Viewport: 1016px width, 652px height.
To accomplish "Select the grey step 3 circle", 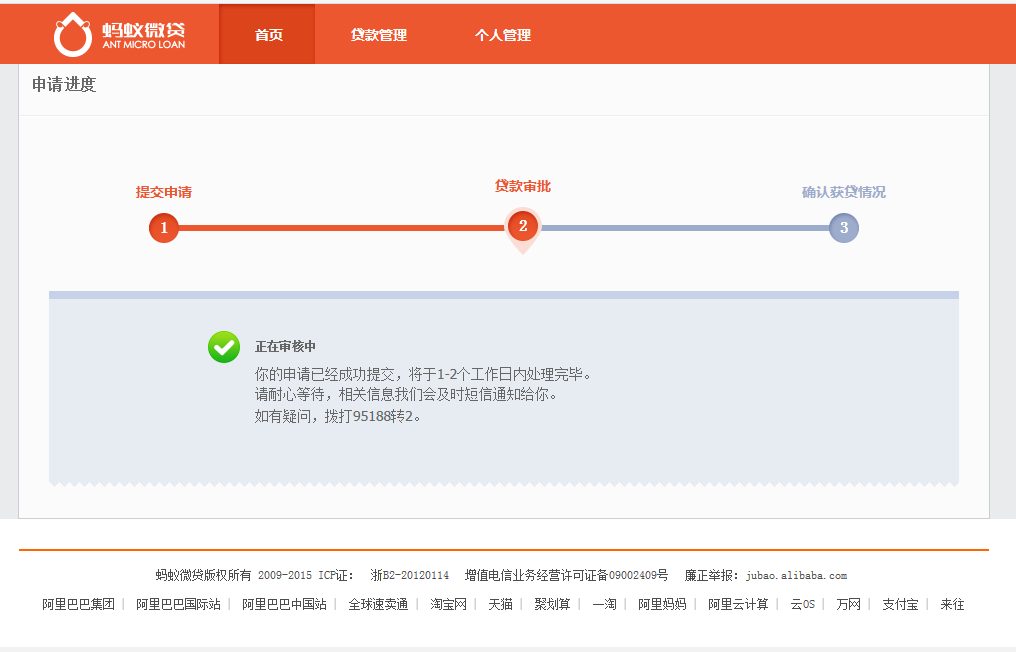I will (x=843, y=228).
